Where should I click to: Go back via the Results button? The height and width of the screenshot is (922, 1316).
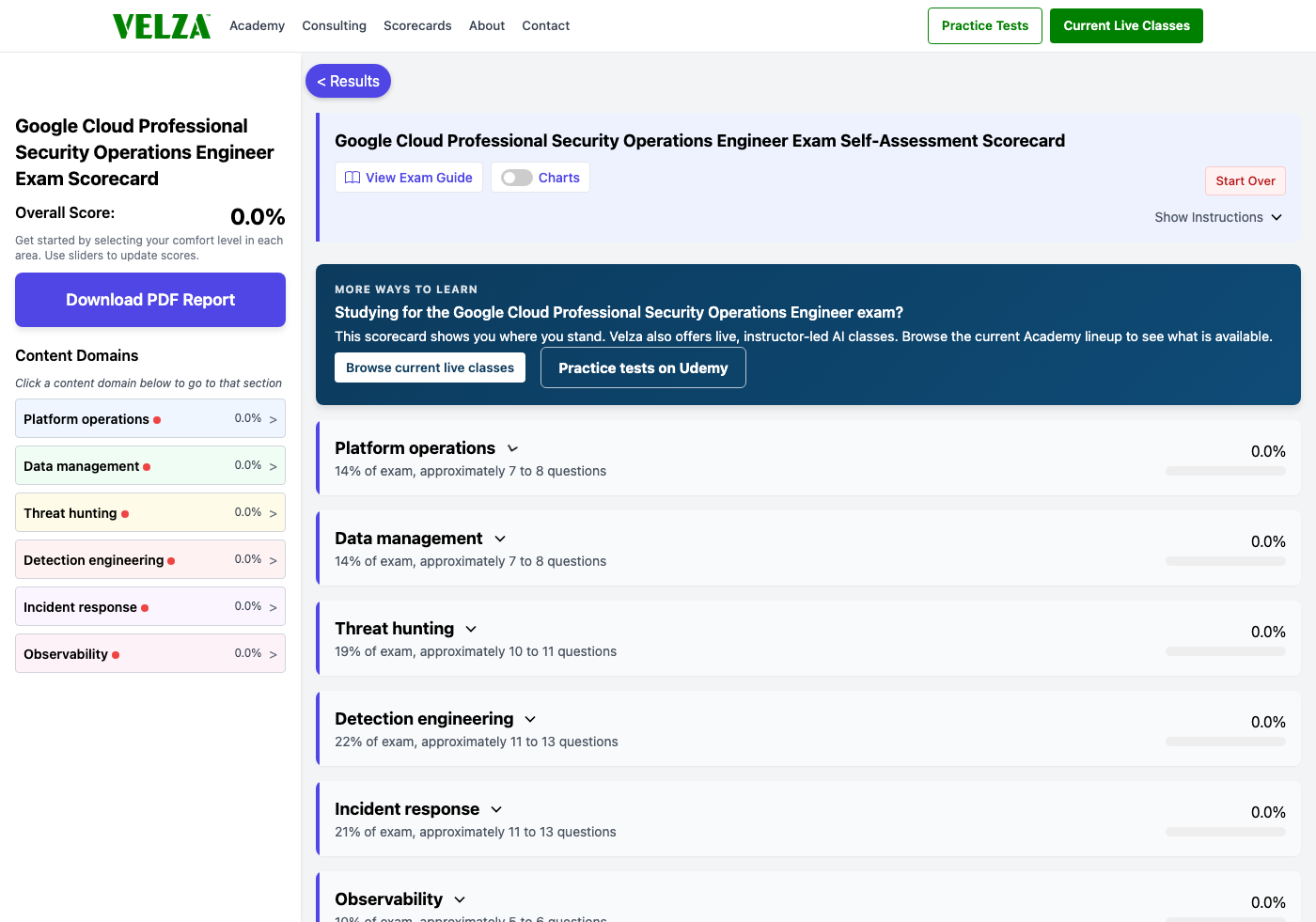[348, 81]
